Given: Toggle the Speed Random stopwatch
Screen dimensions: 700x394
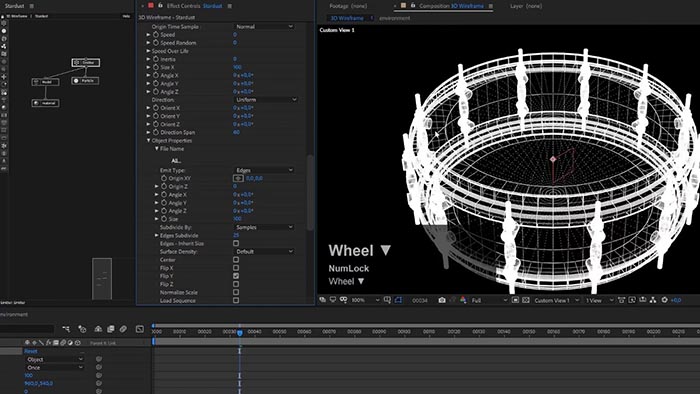Looking at the screenshot, I should [x=156, y=43].
